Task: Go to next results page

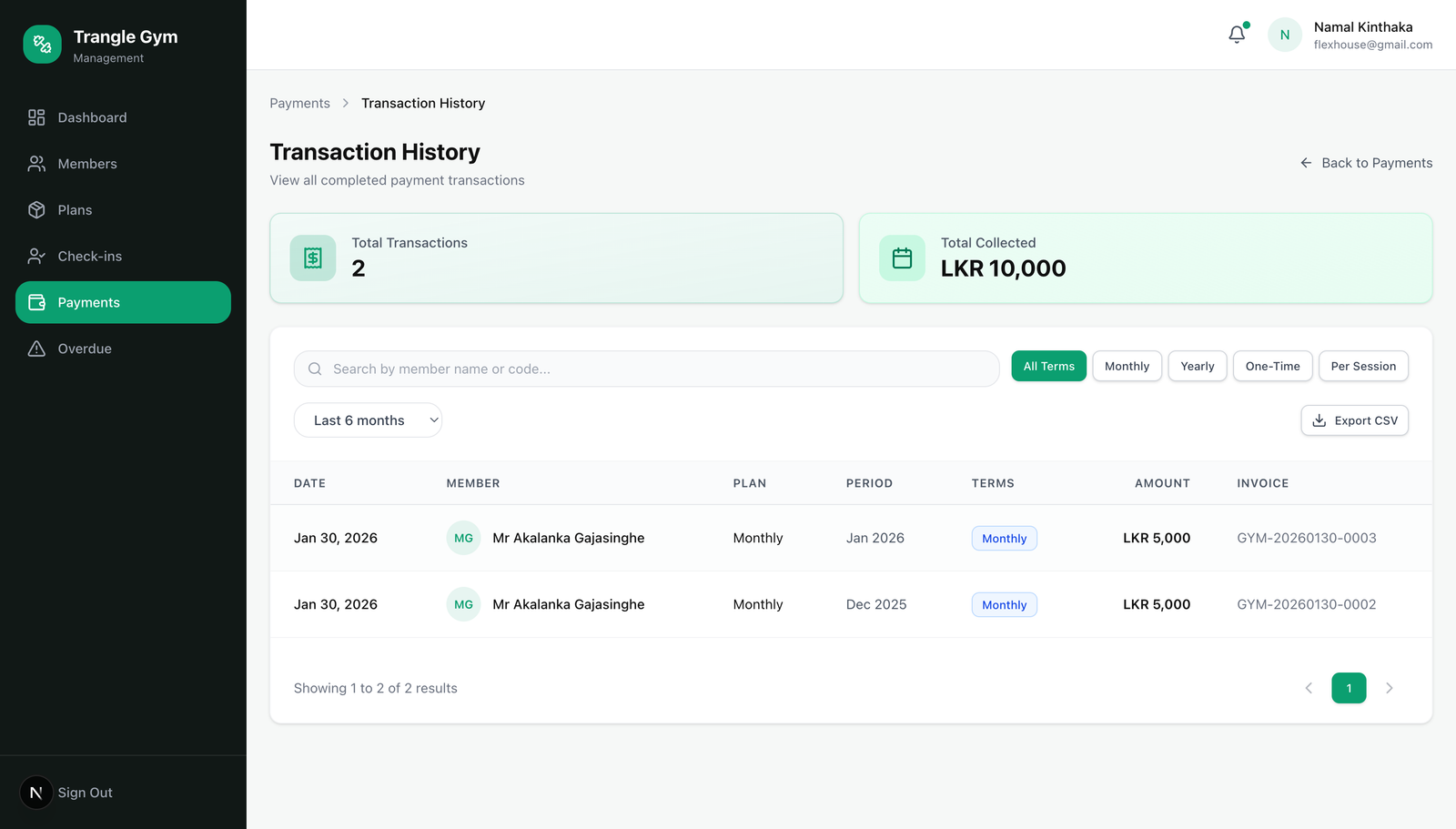Action: pos(1390,688)
